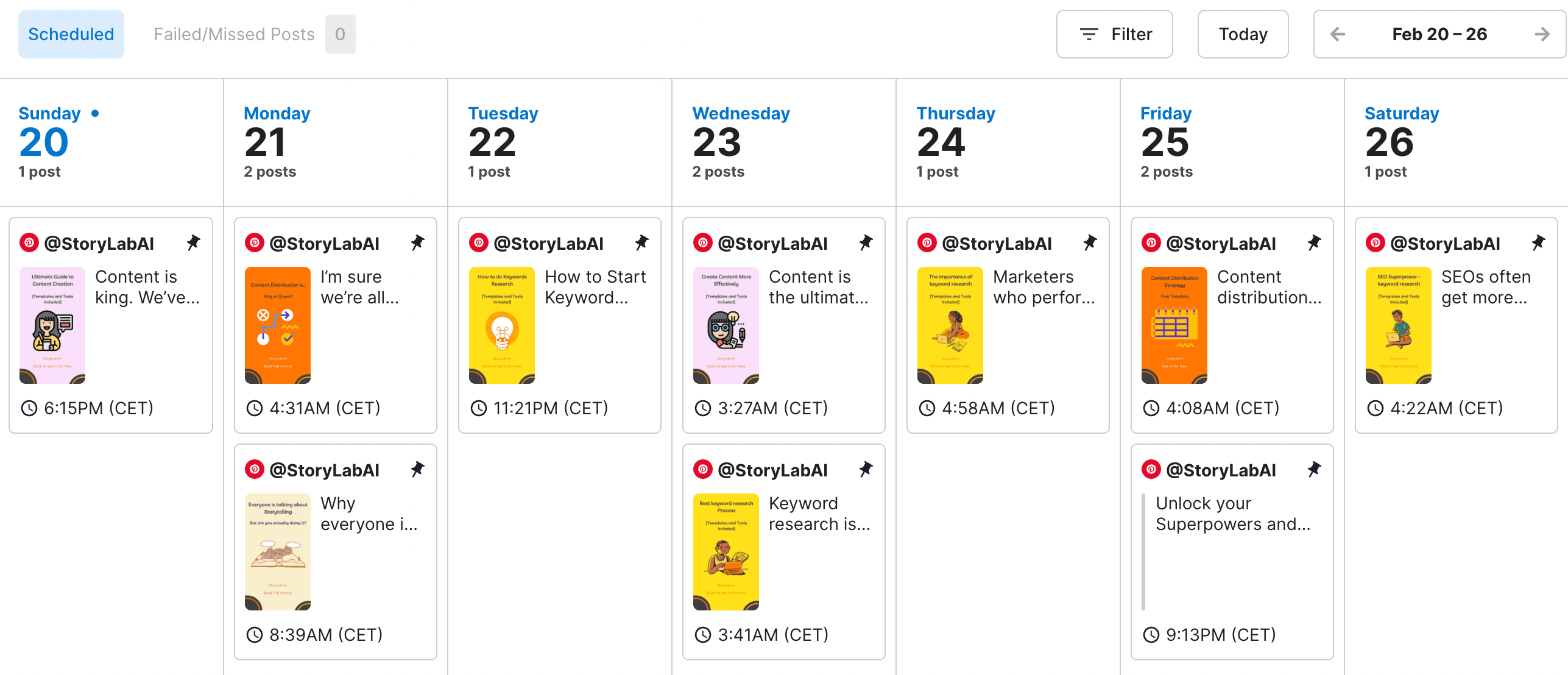The width and height of the screenshot is (1568, 675).
Task: Click the pin icon on Sunday's 6:15PM post
Action: click(x=193, y=243)
